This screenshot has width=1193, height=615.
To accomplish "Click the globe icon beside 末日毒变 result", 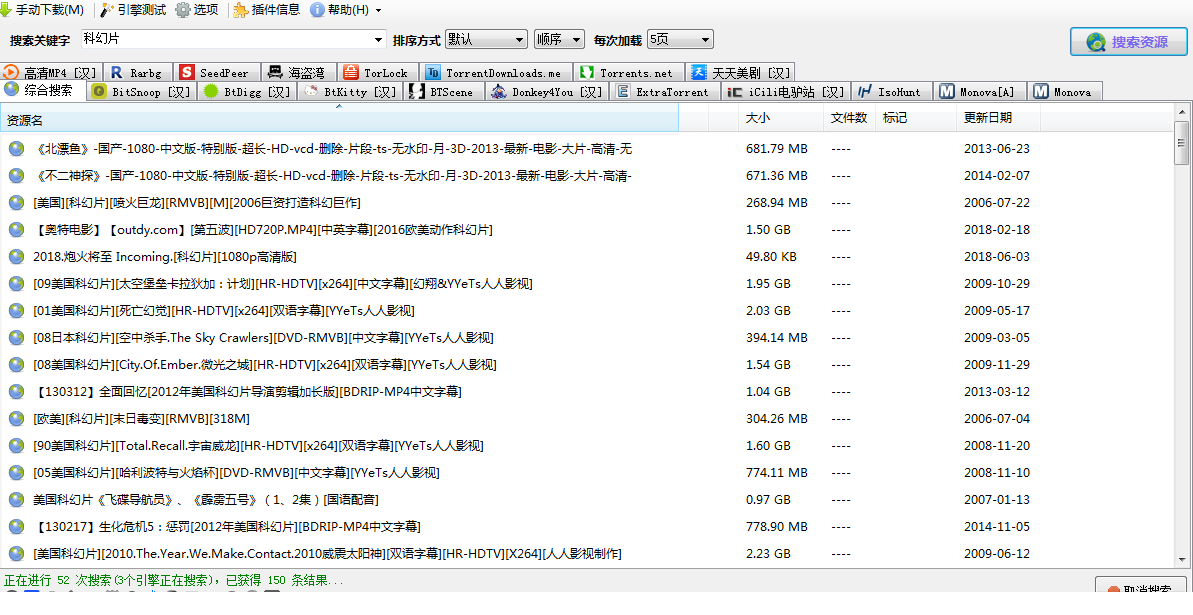I will tap(16, 419).
